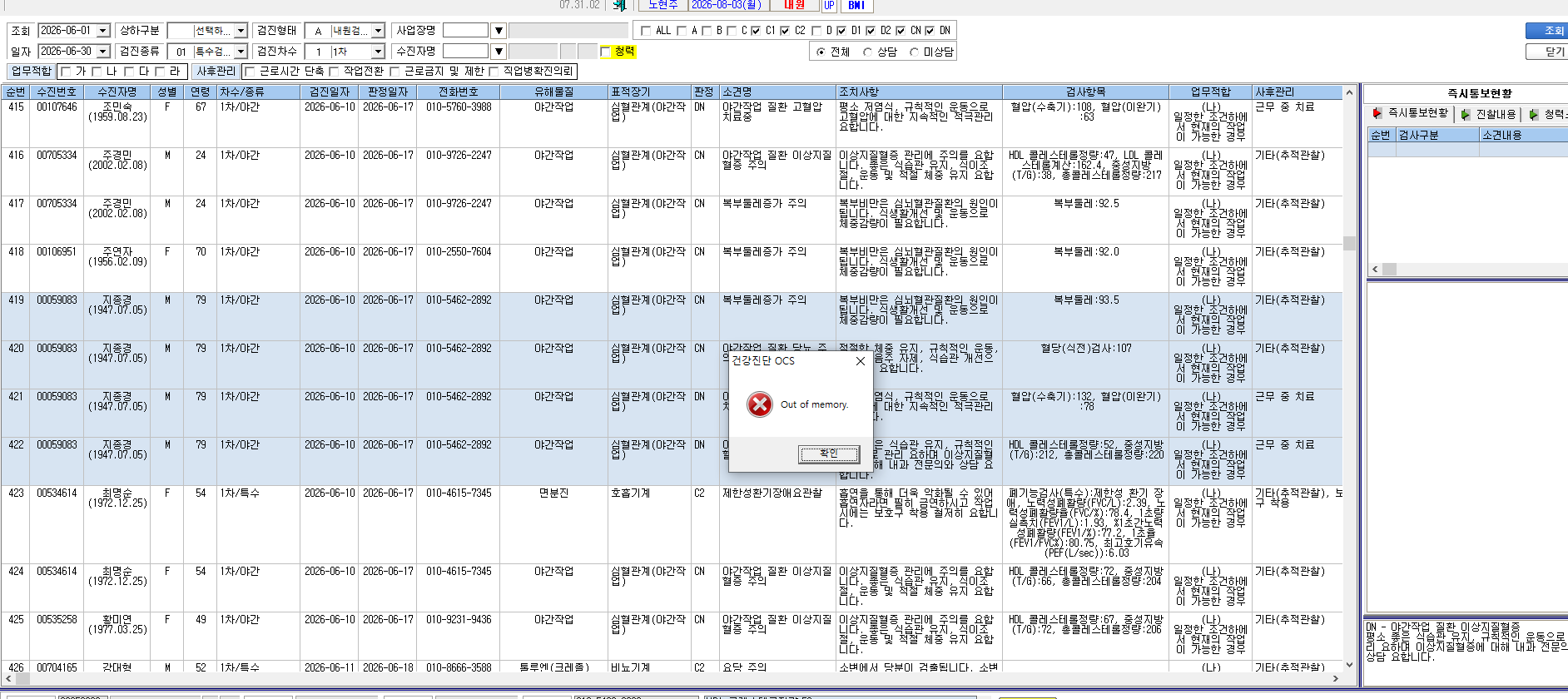Enable the ALL checkbox filter
Image resolution: width=1568 pixels, height=699 pixels.
click(646, 31)
